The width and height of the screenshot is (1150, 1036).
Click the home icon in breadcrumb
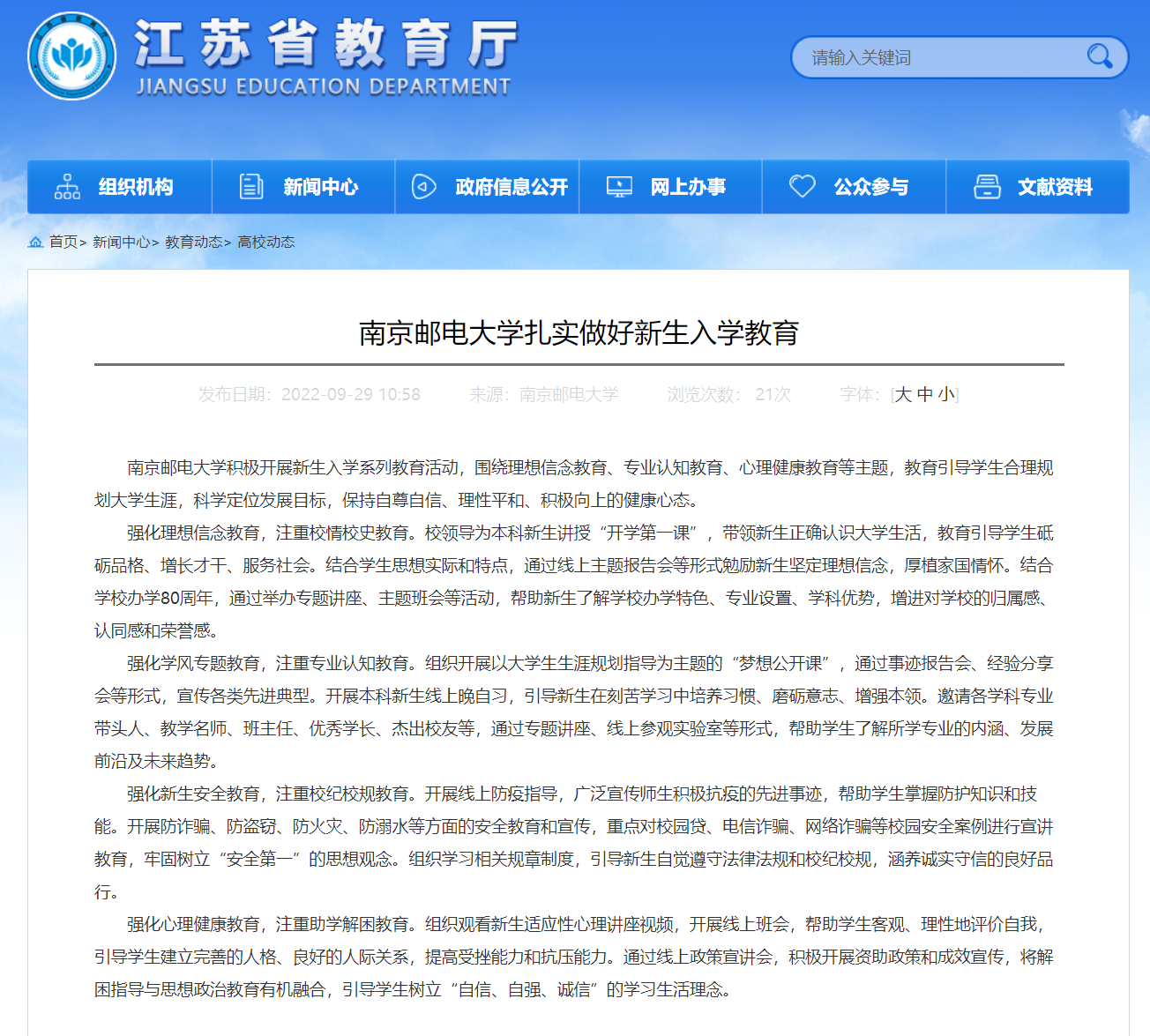click(36, 242)
